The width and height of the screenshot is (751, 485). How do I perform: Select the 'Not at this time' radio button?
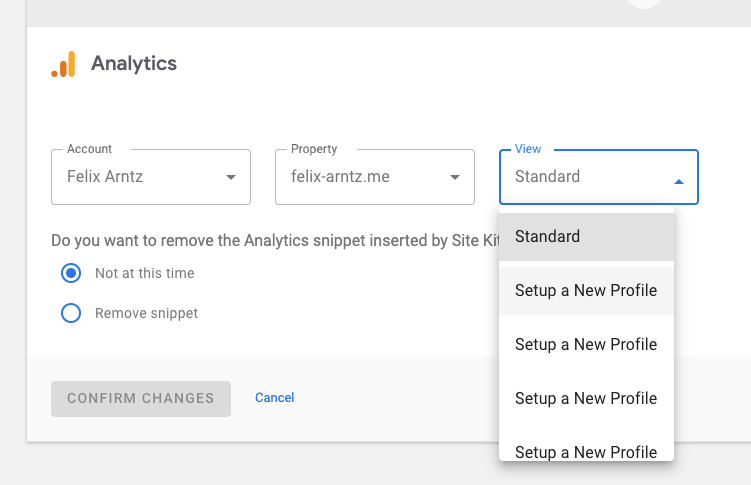(71, 273)
